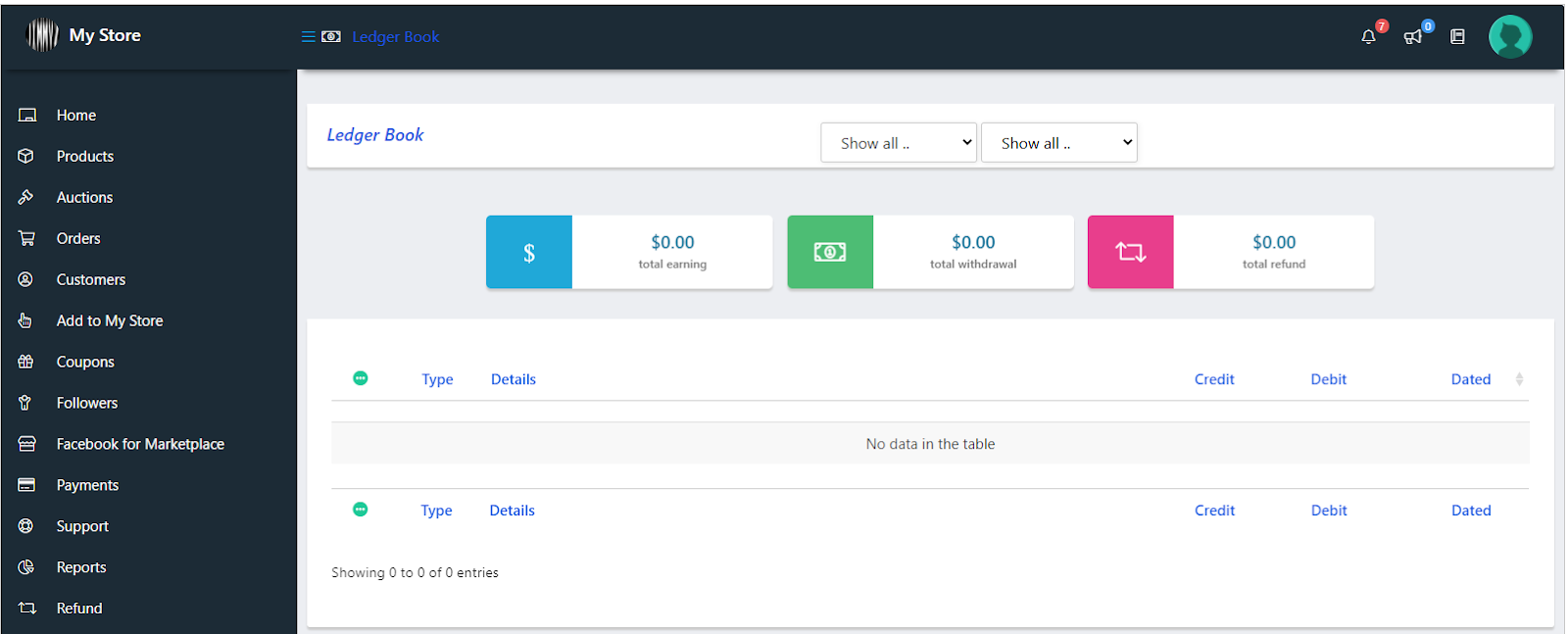The height and width of the screenshot is (634, 1568).
Task: Open the Customers menu item
Action: pos(91,280)
